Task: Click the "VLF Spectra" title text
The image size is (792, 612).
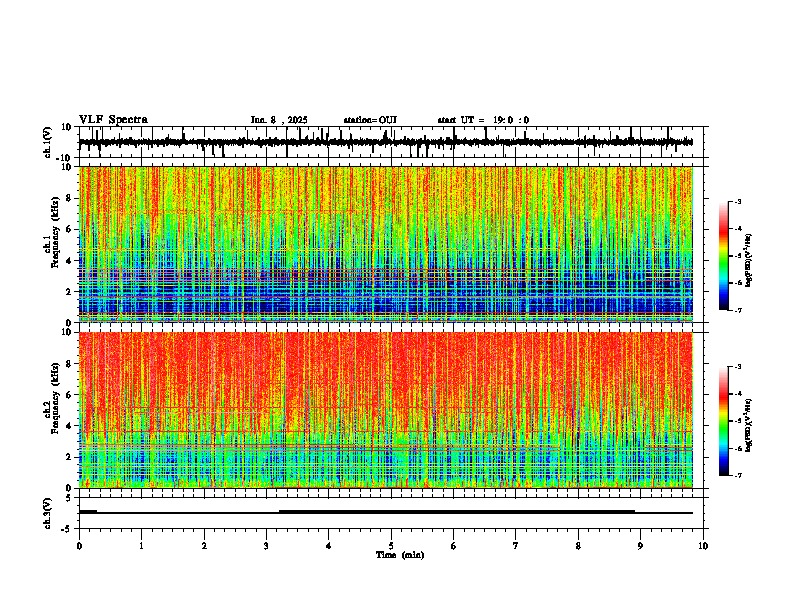Action: pyautogui.click(x=113, y=120)
